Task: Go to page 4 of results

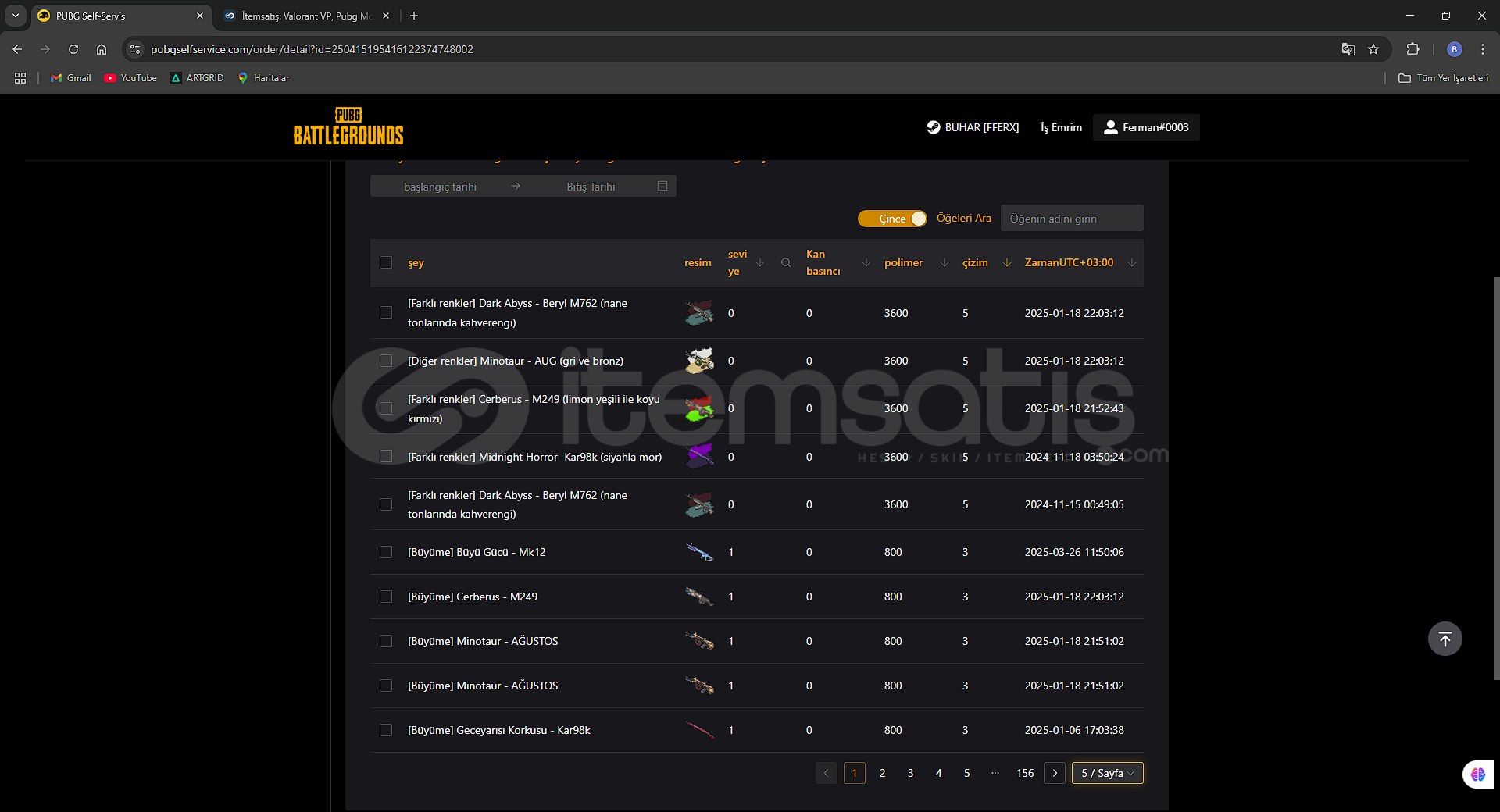Action: [939, 773]
